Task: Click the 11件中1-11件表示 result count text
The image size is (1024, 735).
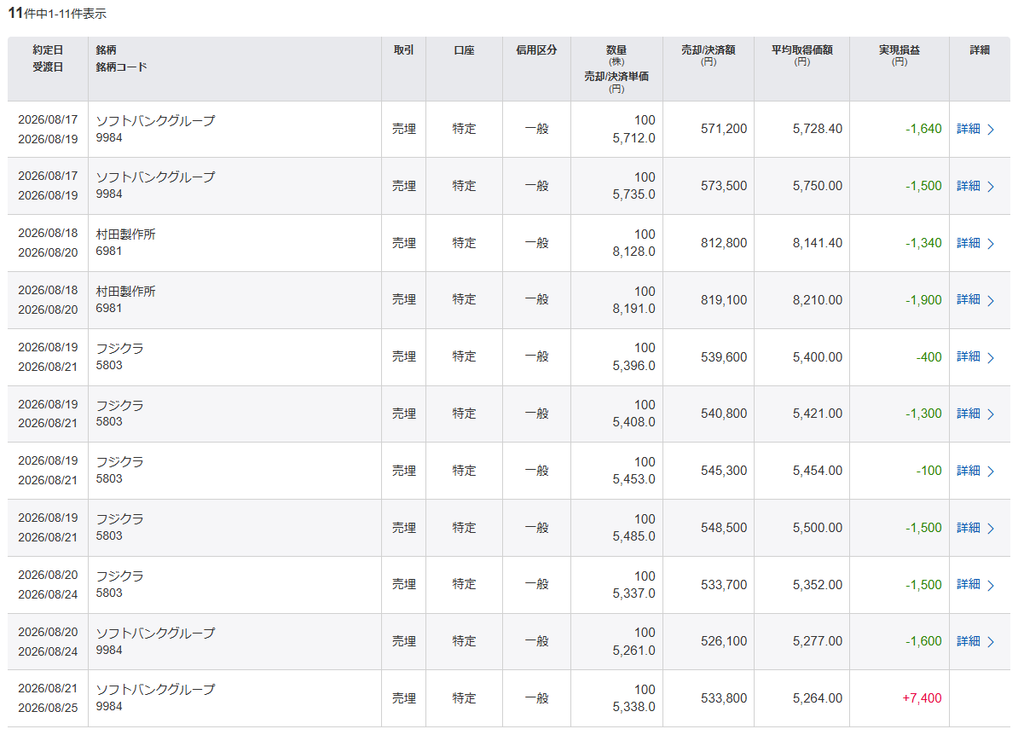Action: pyautogui.click(x=57, y=13)
